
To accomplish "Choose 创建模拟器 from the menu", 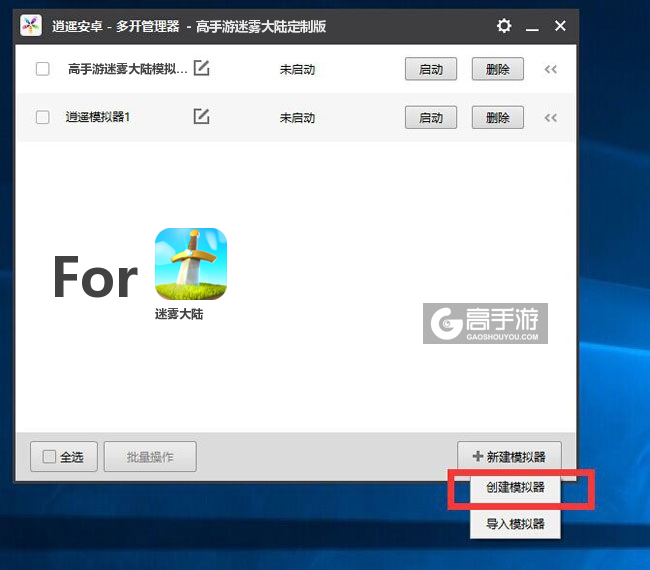I will point(515,487).
